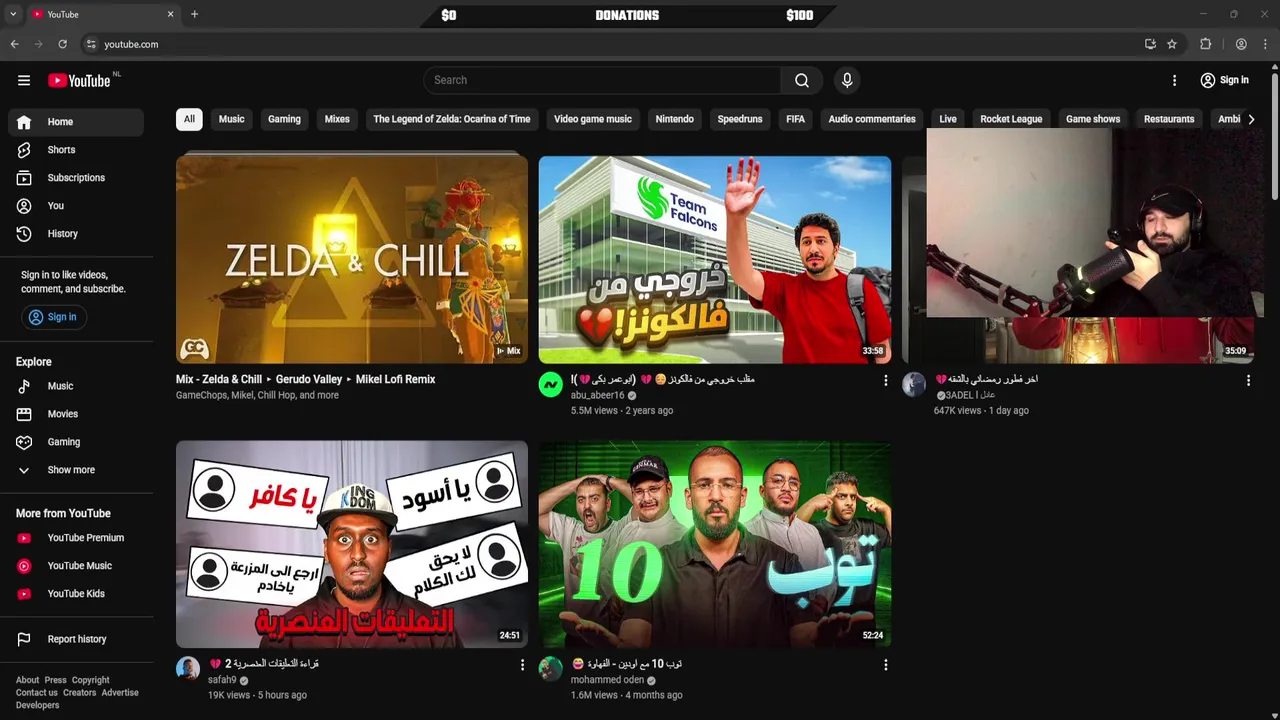Screen dimensions: 1280x720
Task: Select the Nintendo filter chip
Action: point(674,119)
